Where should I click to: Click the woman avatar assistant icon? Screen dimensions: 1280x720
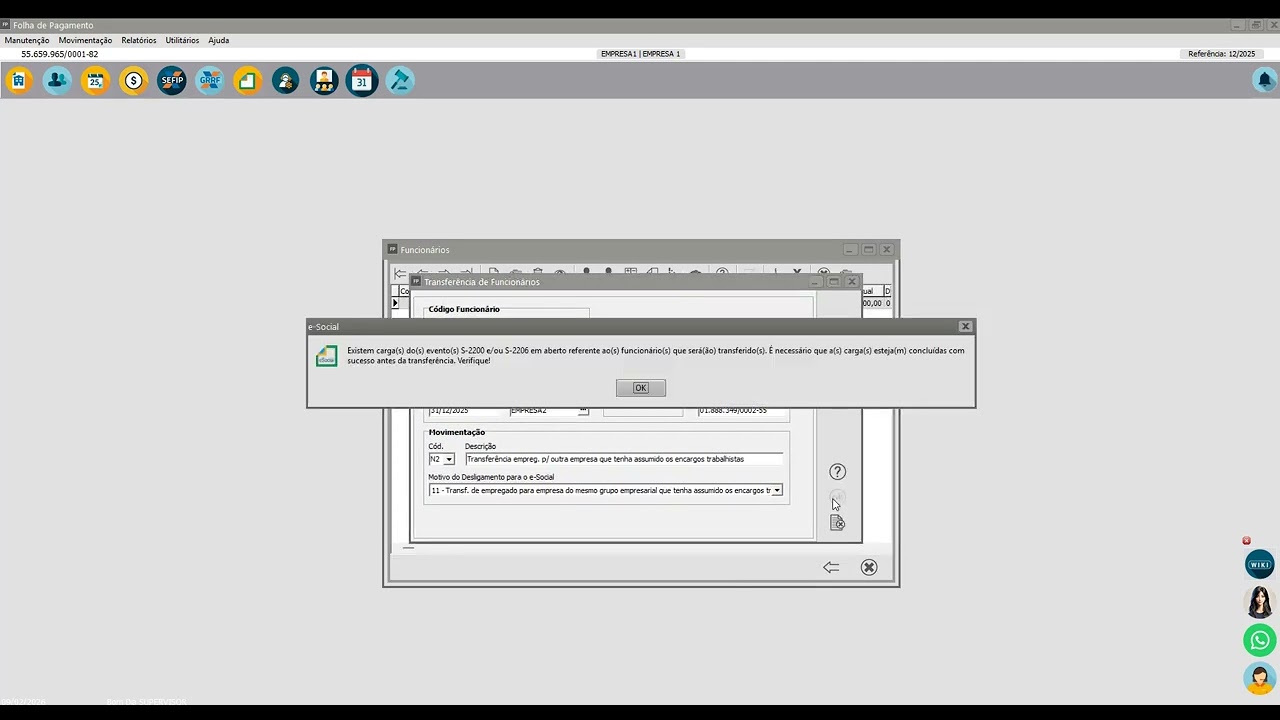(x=1260, y=602)
